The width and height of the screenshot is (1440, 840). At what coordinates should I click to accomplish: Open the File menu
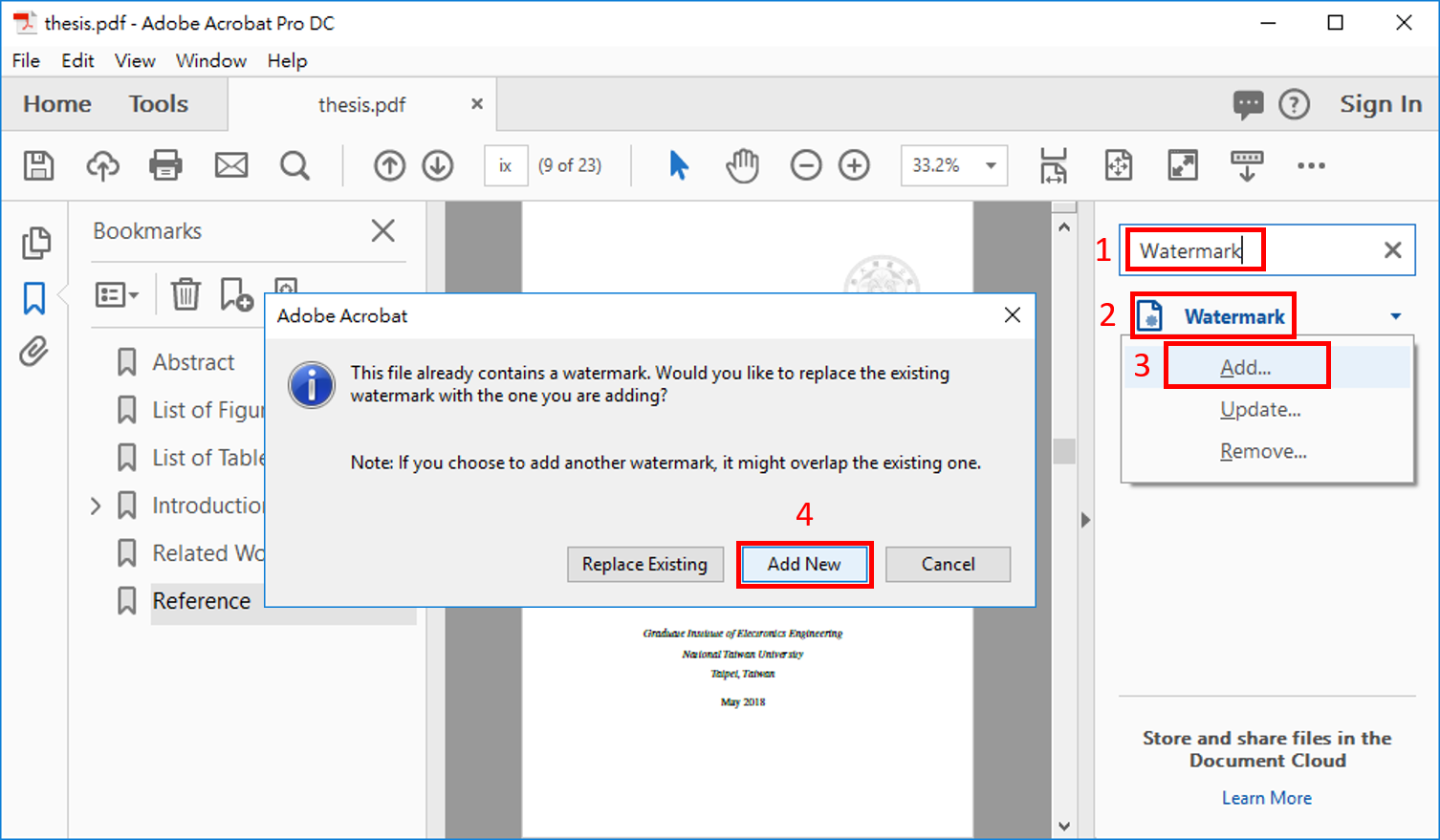click(26, 61)
